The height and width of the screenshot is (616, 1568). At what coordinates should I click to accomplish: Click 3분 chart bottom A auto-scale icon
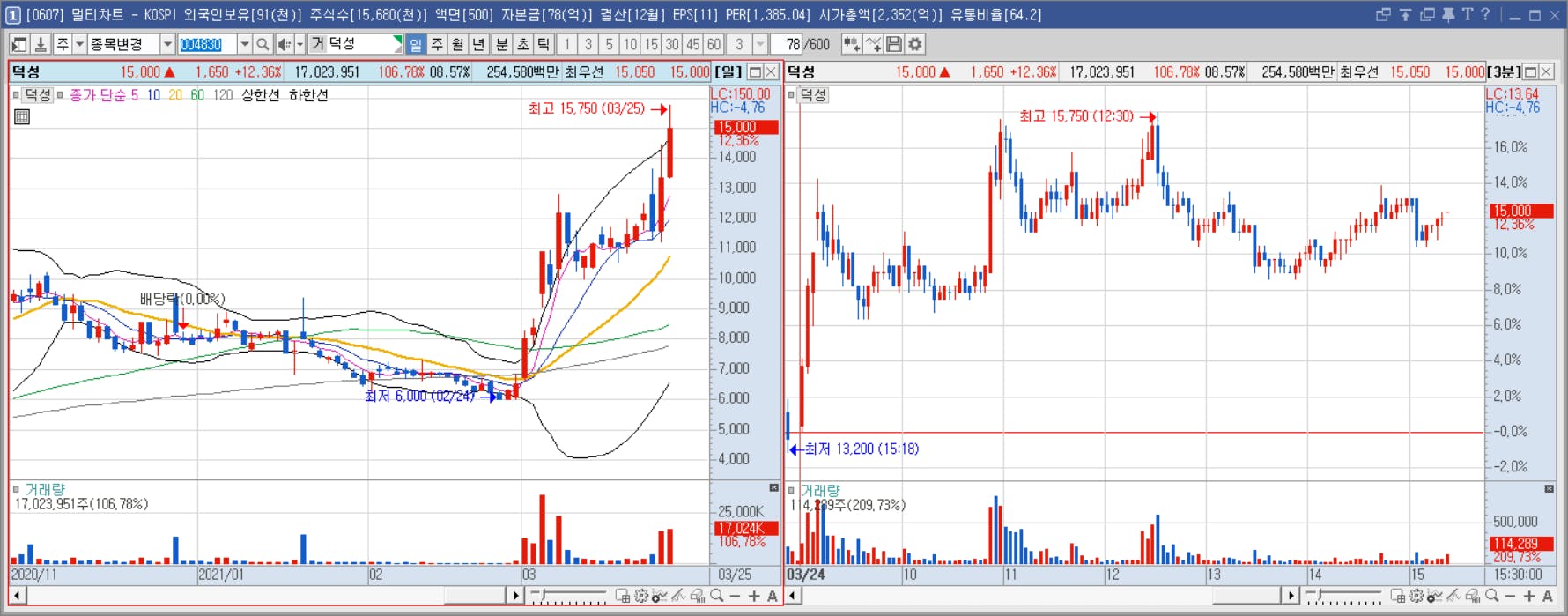point(1548,597)
